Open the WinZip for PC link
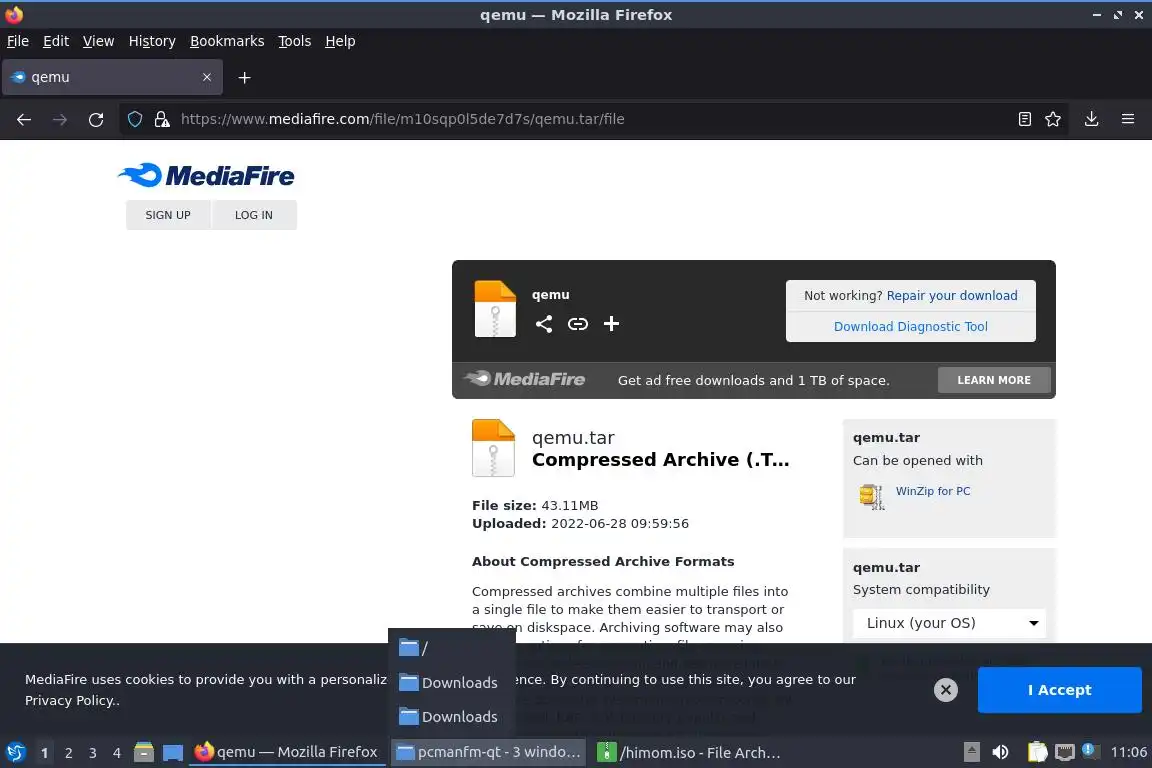The height and width of the screenshot is (768, 1152). [x=932, y=491]
